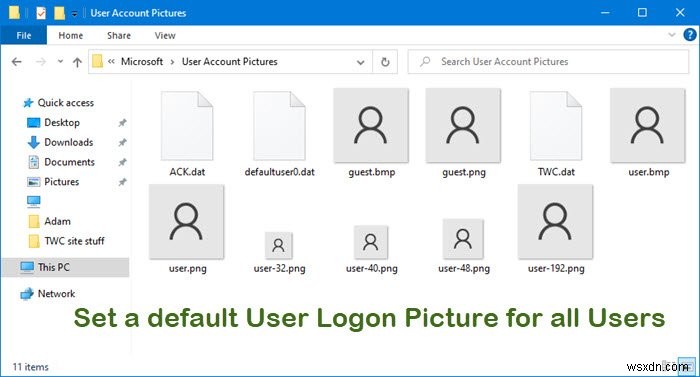700x377 pixels.
Task: Maximize the User Account Pictures window
Action: pyautogui.click(x=642, y=13)
